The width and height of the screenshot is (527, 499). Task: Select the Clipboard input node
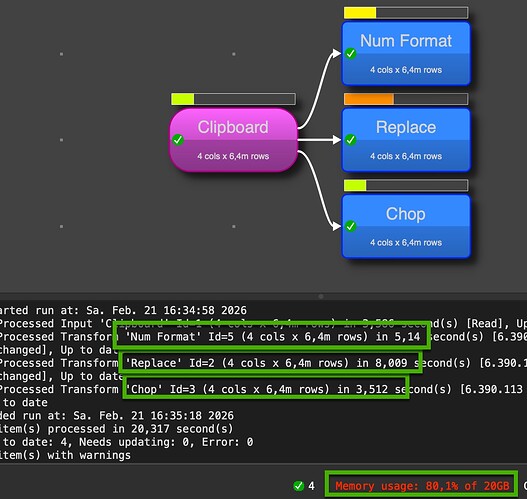(x=233, y=140)
